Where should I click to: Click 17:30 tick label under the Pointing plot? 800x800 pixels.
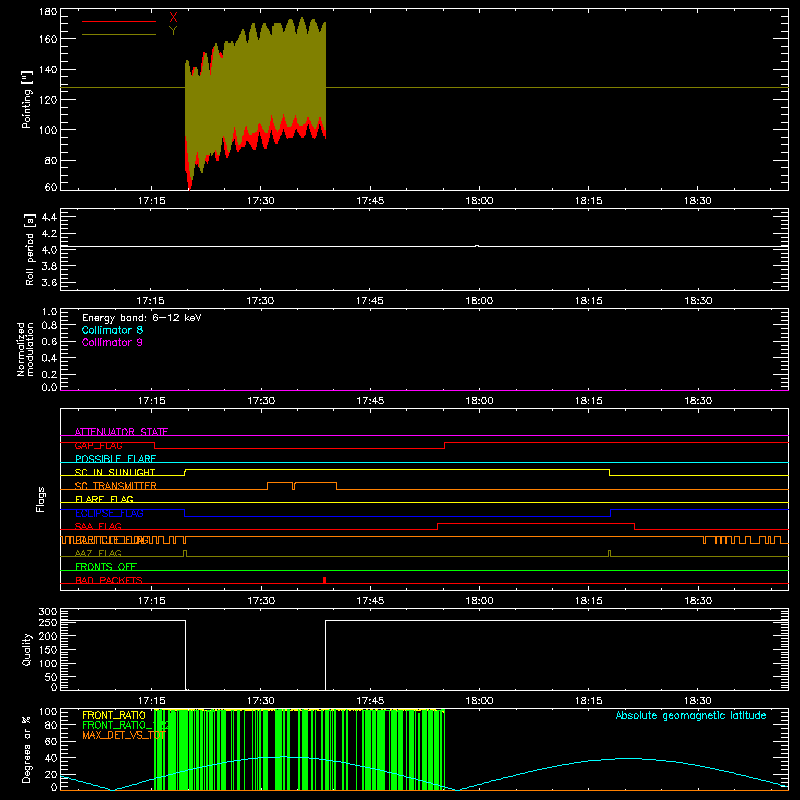pyautogui.click(x=261, y=201)
